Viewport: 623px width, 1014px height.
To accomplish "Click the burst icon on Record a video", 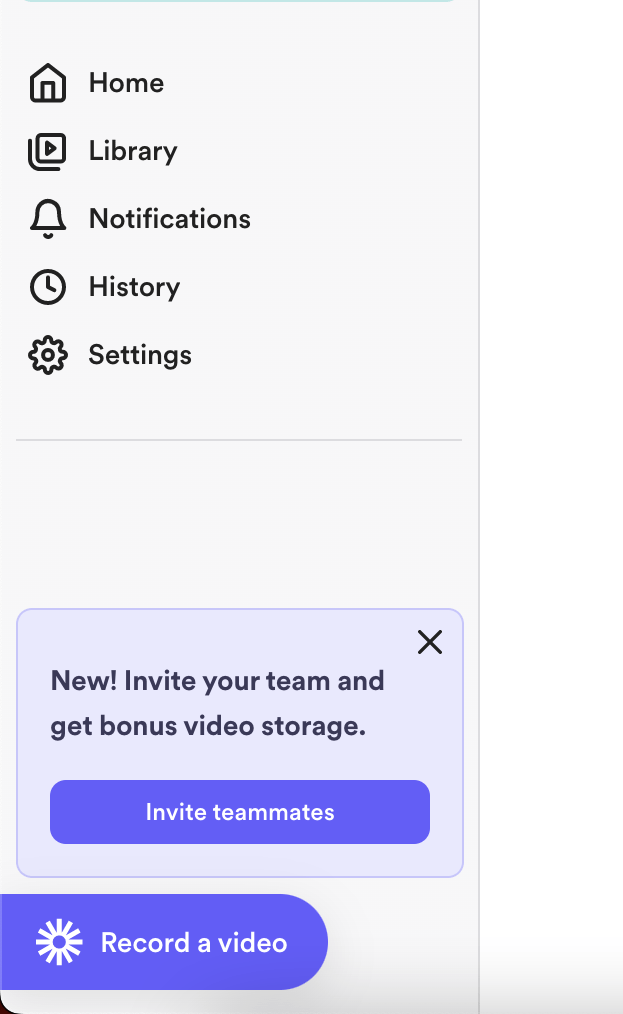I will (x=58, y=941).
